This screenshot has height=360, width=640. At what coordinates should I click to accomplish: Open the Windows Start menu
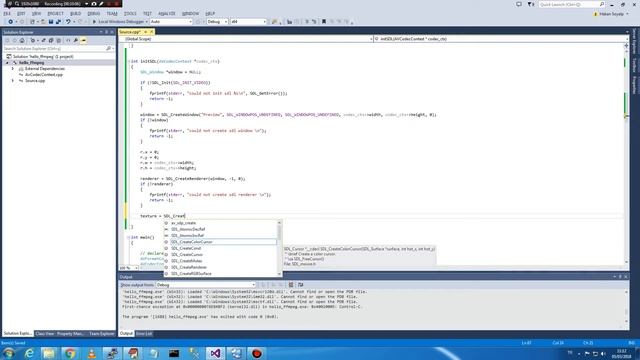[x=9, y=353]
